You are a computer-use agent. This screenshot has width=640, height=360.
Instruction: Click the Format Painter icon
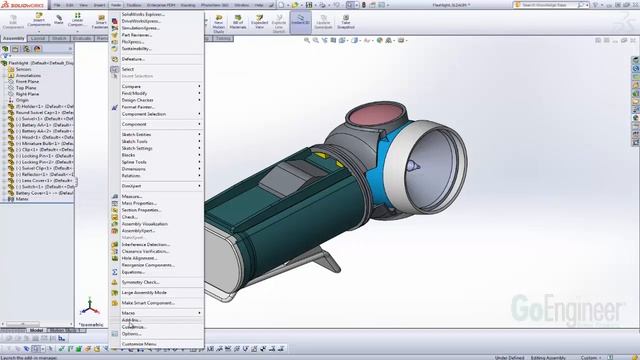[x=115, y=107]
